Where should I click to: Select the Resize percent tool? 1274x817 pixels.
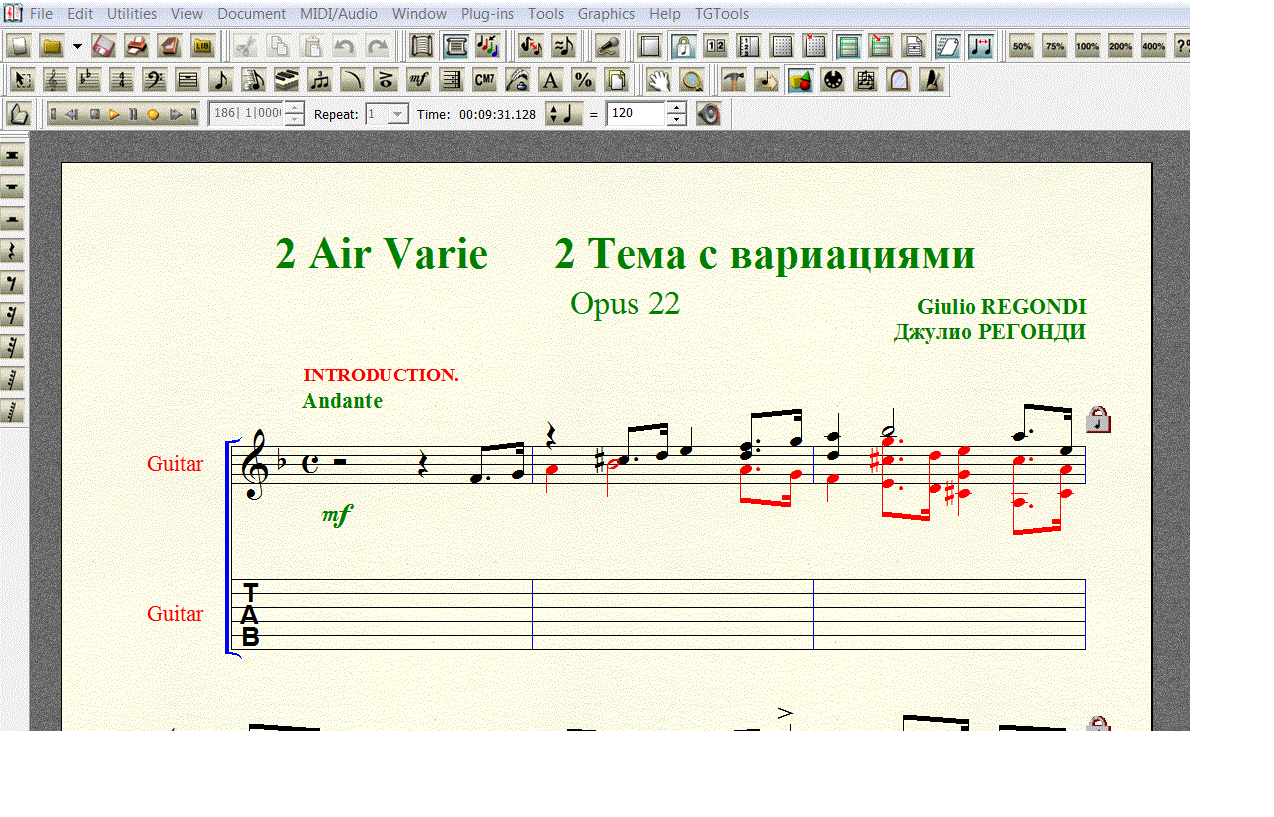point(583,79)
